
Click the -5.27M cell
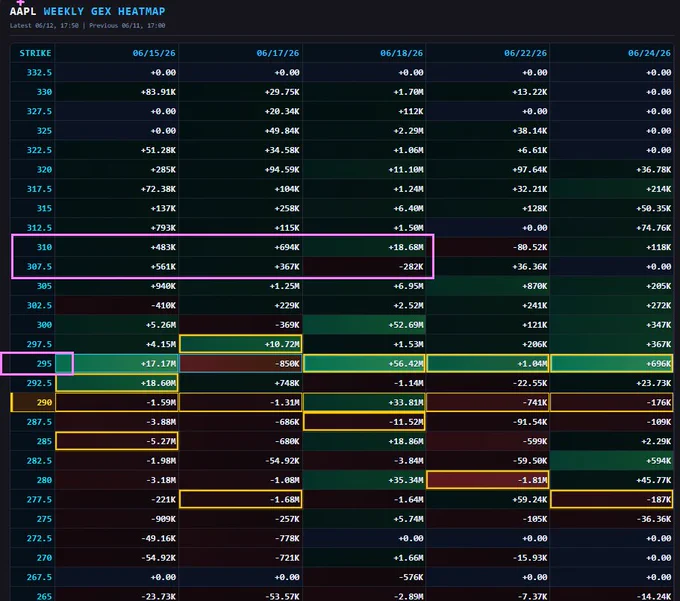(117, 441)
